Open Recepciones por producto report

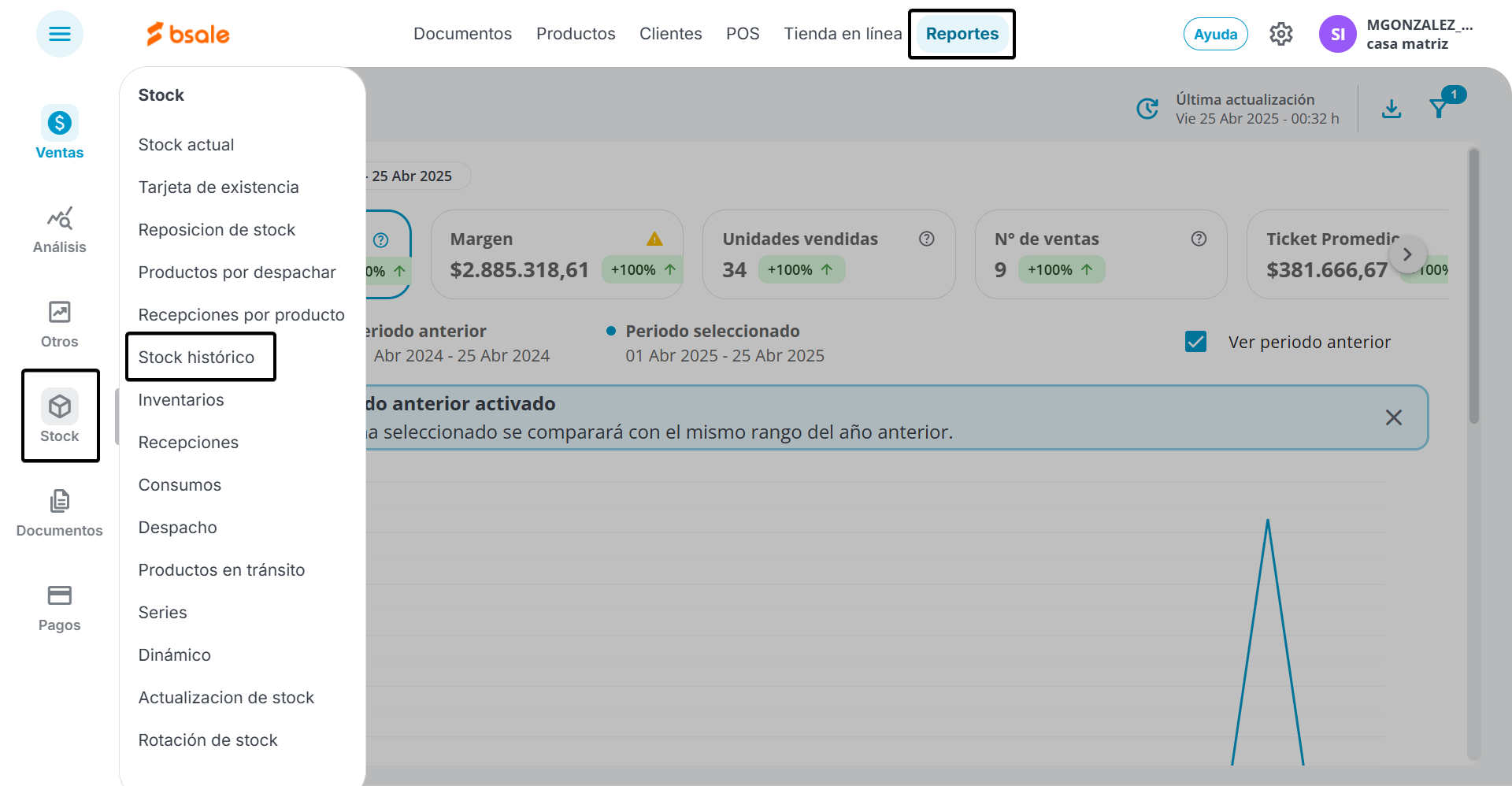coord(241,315)
